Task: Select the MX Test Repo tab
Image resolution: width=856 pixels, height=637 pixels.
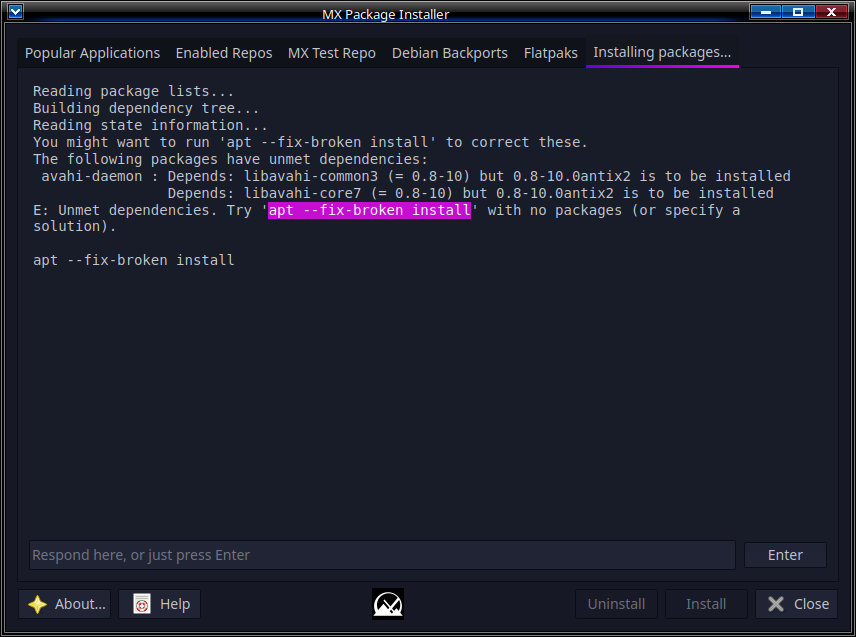Action: (x=332, y=53)
